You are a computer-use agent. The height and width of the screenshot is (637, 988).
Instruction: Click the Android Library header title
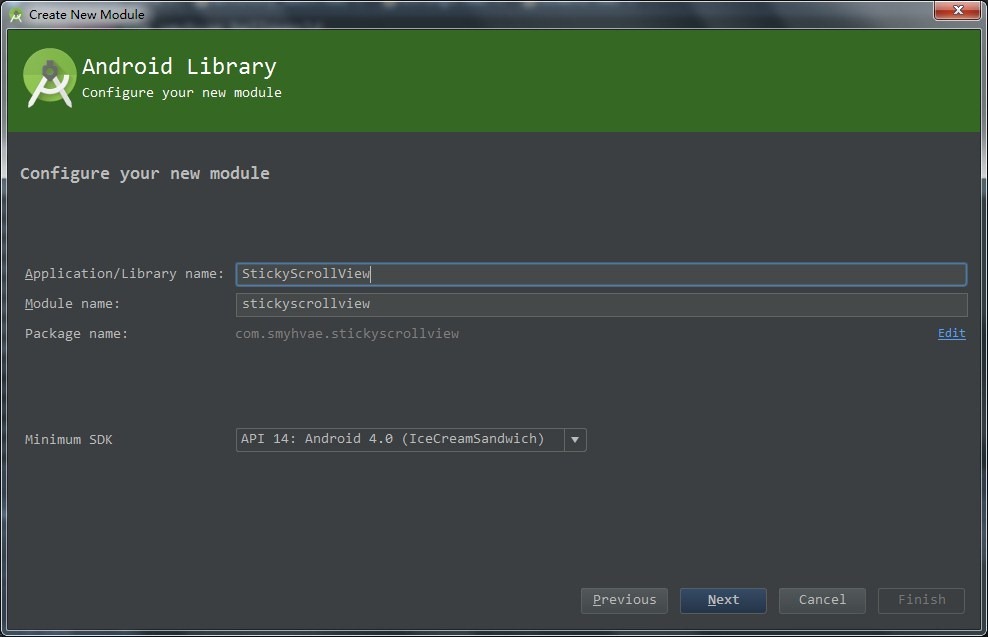click(x=179, y=67)
